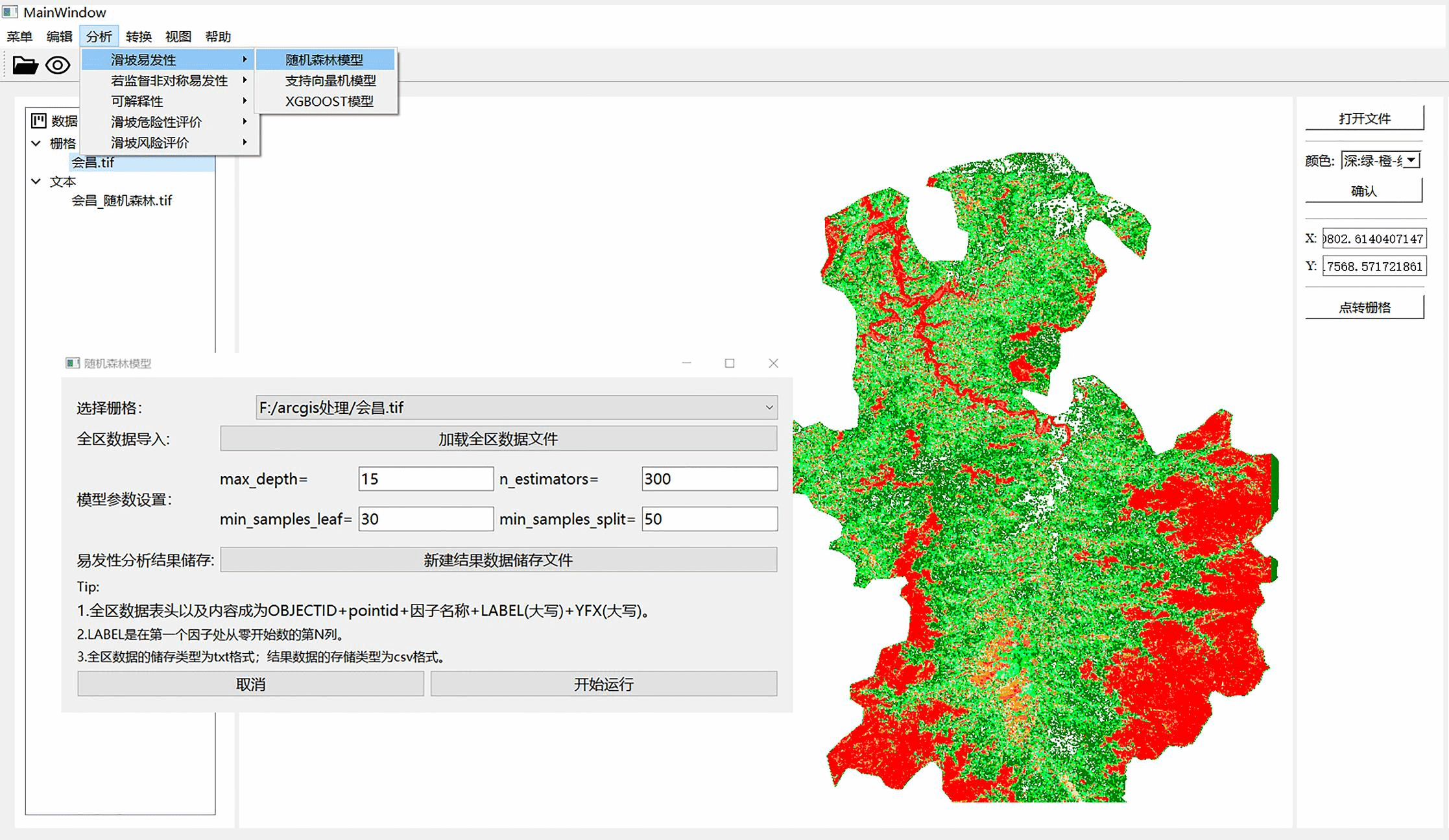
Task: Select 会昌_随机森林.tif in tree
Action: click(121, 201)
